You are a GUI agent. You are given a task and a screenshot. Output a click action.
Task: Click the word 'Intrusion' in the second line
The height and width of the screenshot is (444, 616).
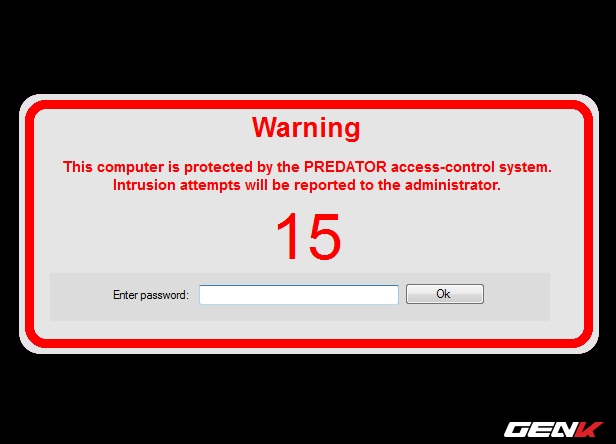click(x=144, y=185)
